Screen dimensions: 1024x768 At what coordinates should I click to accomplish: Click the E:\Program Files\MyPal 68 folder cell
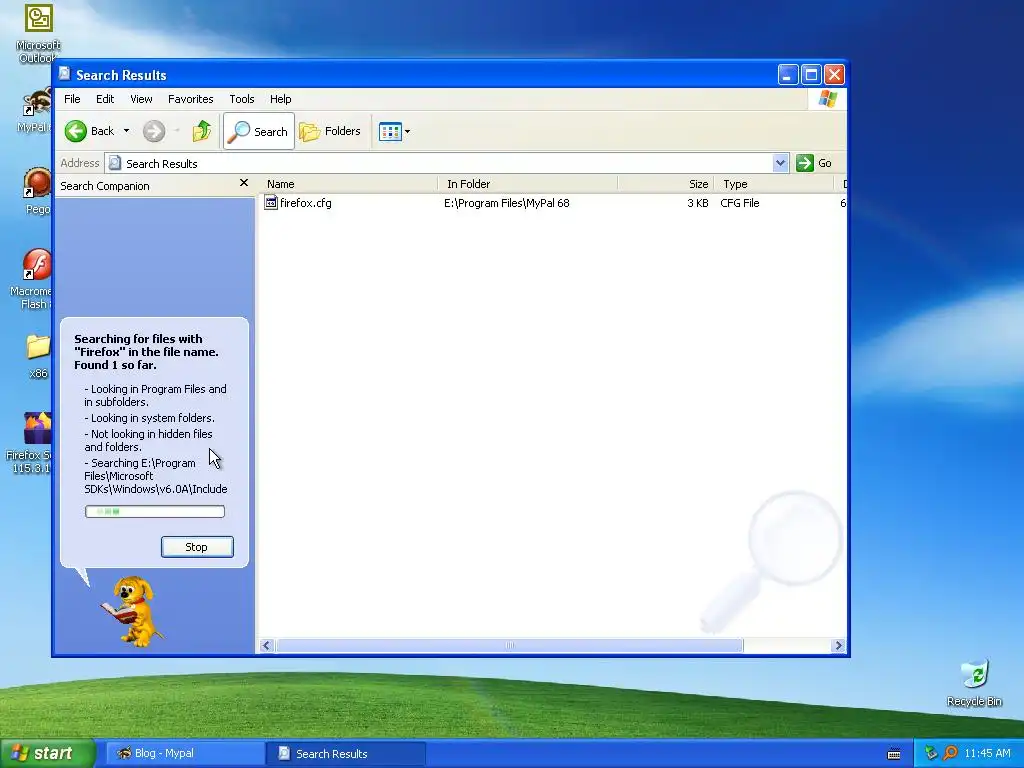[507, 203]
